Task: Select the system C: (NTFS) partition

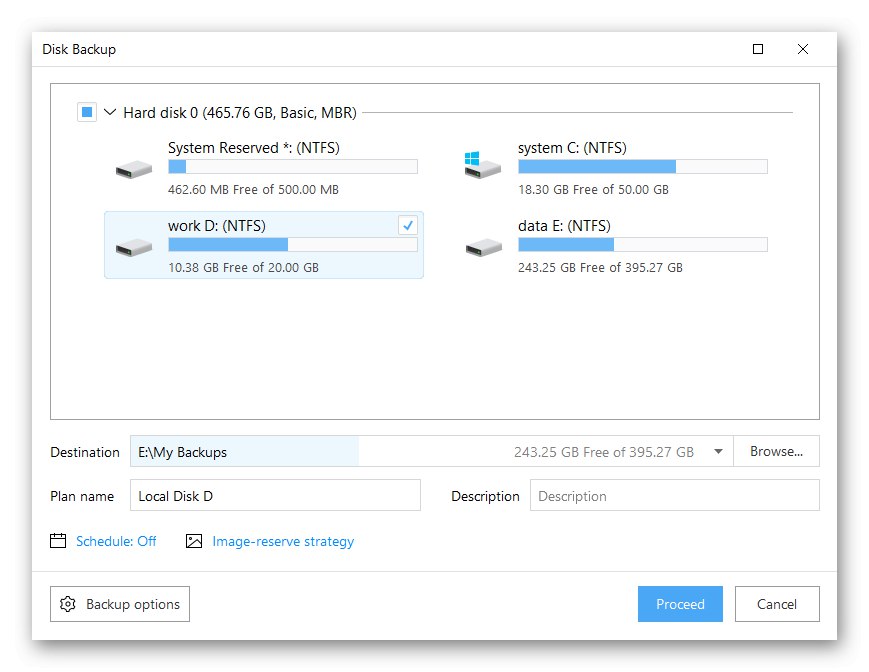Action: (x=614, y=167)
